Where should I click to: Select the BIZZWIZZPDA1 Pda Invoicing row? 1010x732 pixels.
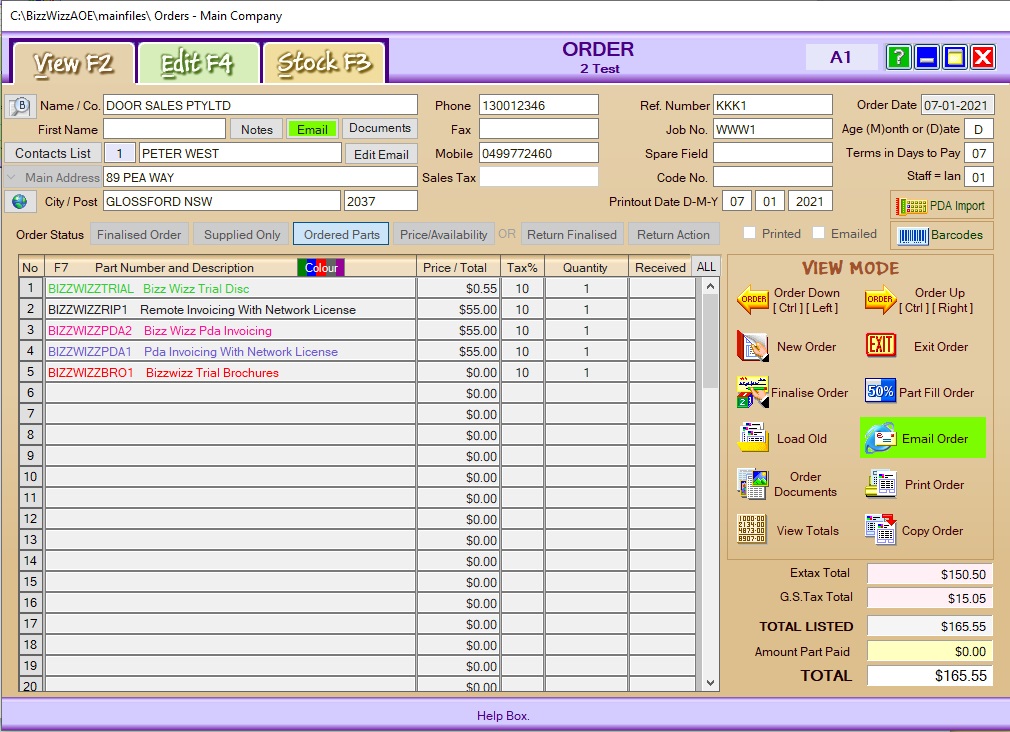pyautogui.click(x=230, y=351)
